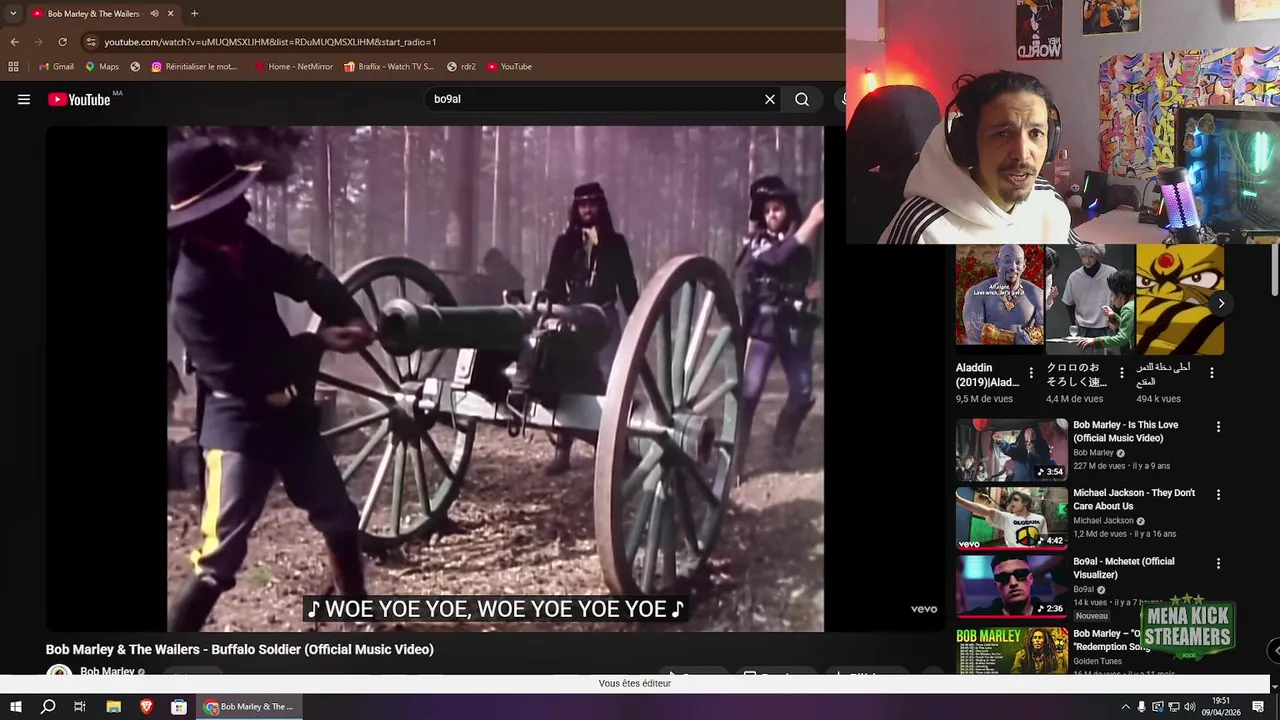Click the magnifier search button
1280x720 pixels.
point(802,99)
